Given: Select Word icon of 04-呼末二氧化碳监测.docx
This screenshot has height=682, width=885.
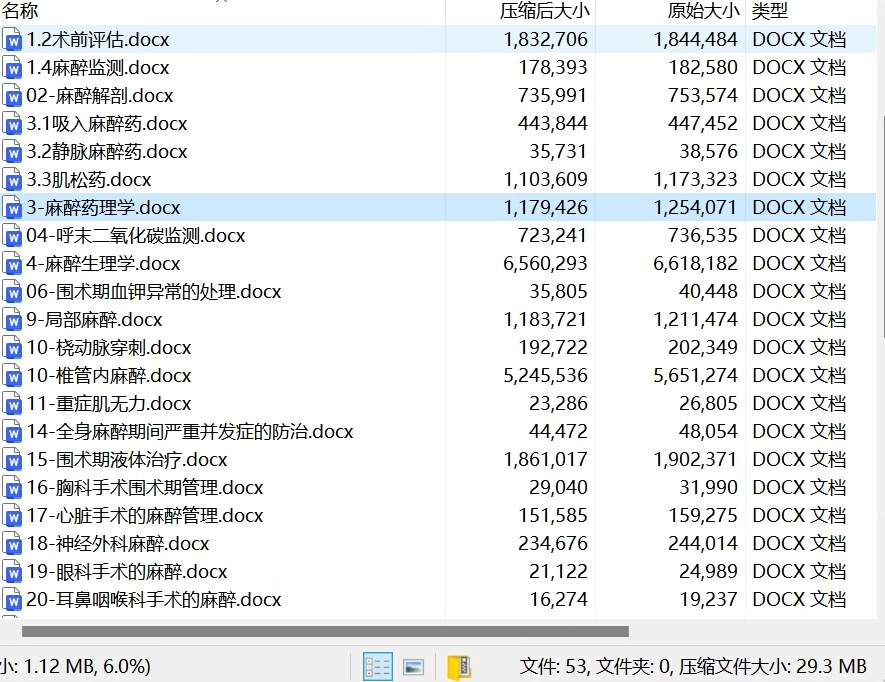Looking at the screenshot, I should point(12,235).
